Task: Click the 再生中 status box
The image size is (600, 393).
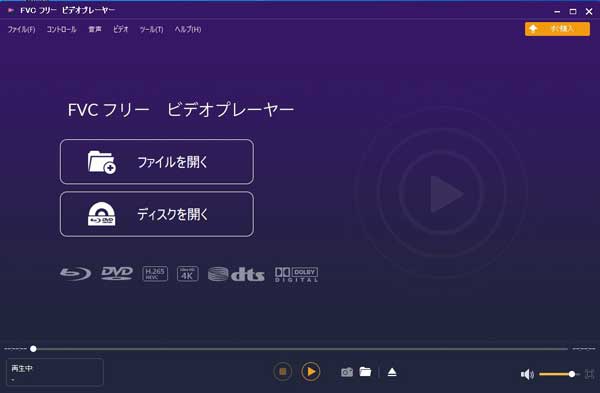Action: click(x=55, y=372)
